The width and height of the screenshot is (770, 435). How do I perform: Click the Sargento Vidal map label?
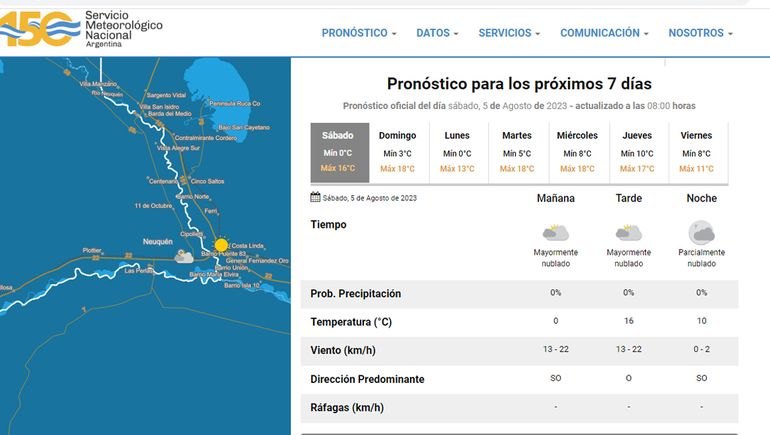click(166, 95)
